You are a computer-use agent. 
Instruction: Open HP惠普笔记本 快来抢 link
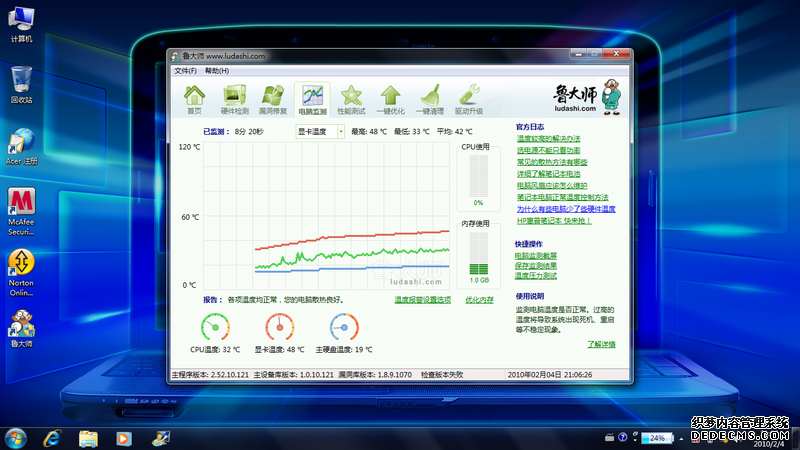(x=554, y=221)
